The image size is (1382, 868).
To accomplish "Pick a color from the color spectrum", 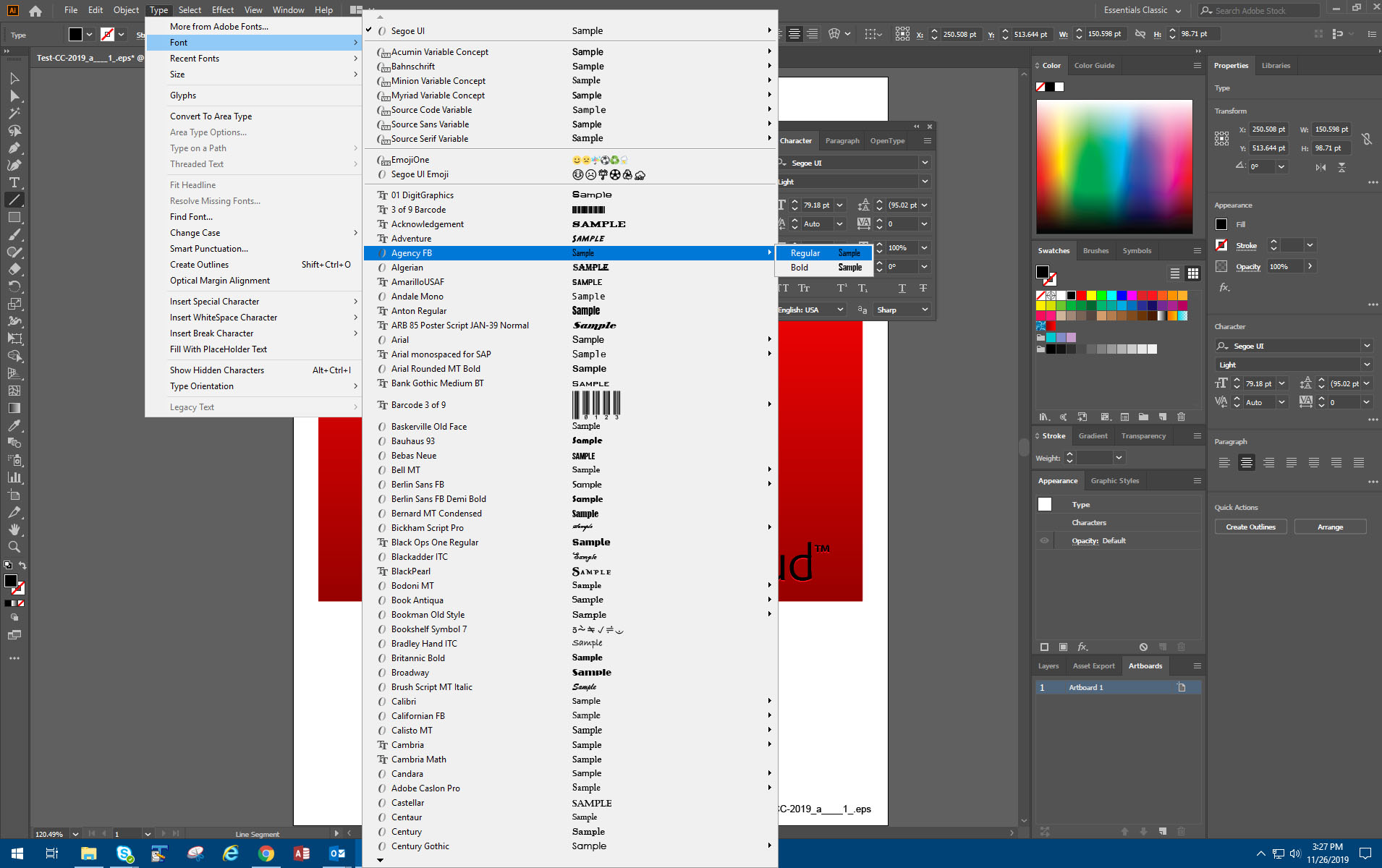I will point(1114,166).
